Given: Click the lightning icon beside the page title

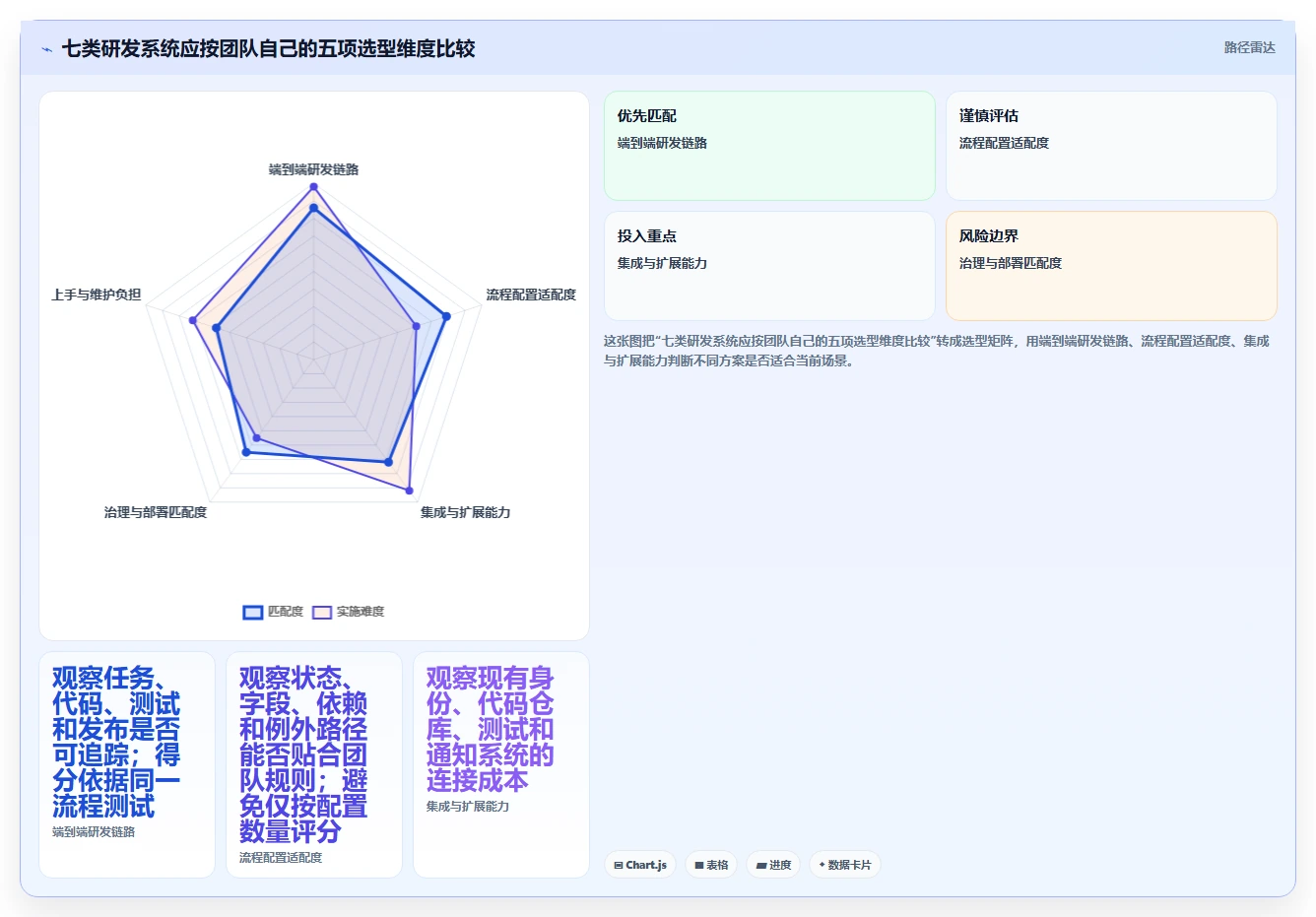Looking at the screenshot, I should 46,49.
